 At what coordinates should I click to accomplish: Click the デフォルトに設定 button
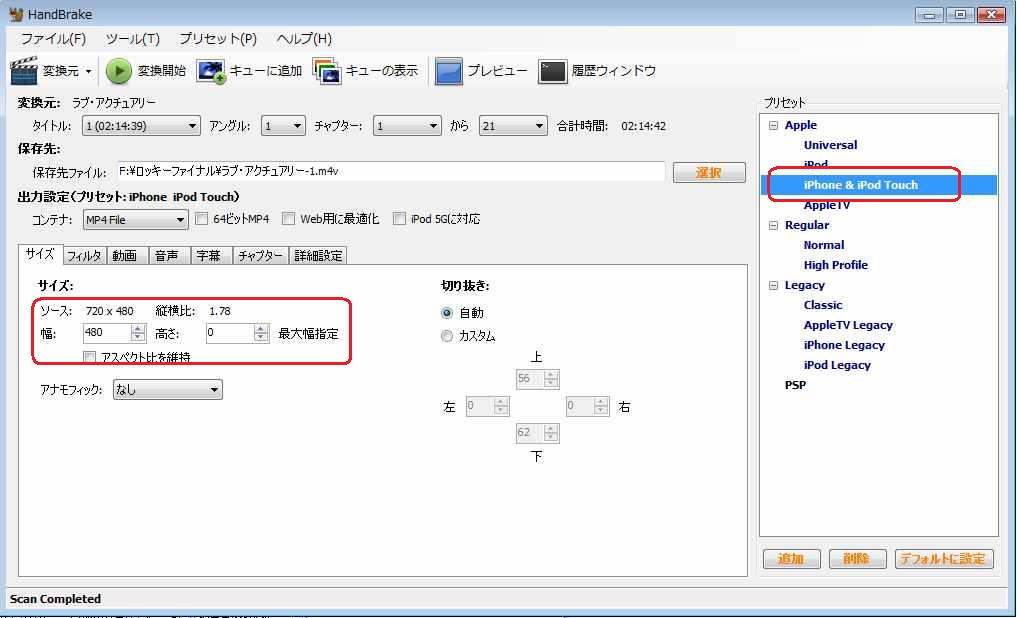(943, 559)
